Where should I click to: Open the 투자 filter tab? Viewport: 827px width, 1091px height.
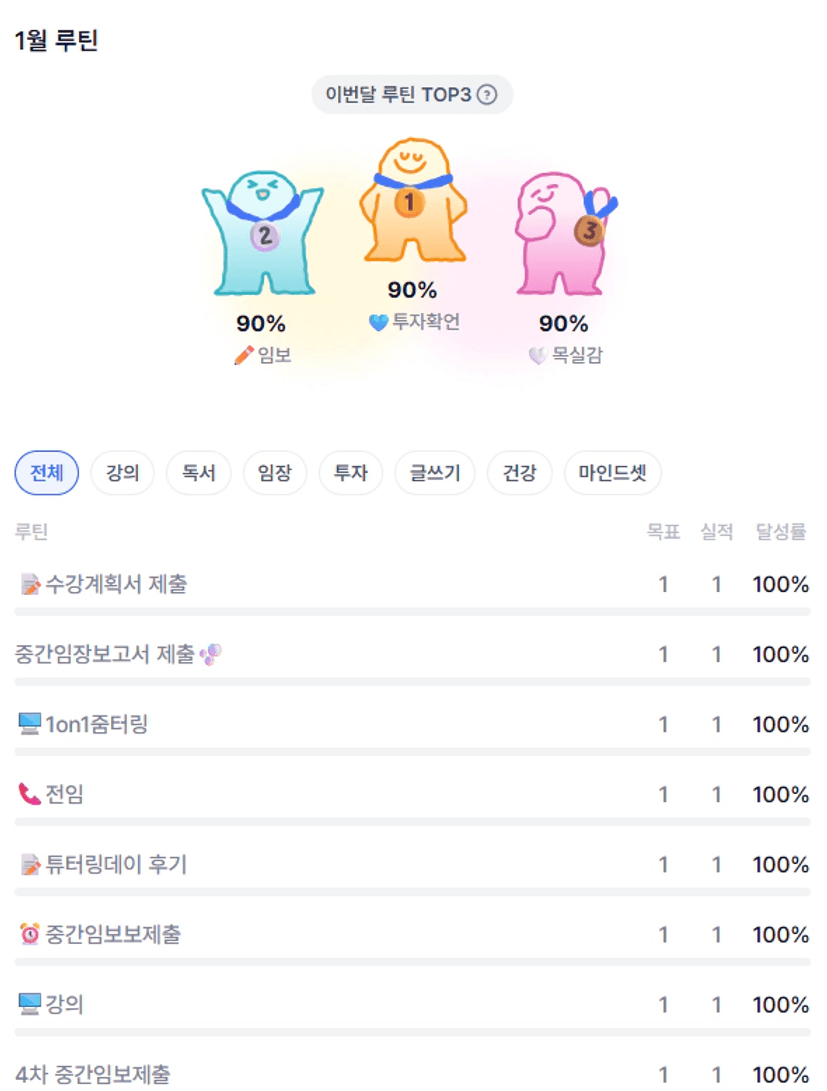pyautogui.click(x=350, y=473)
